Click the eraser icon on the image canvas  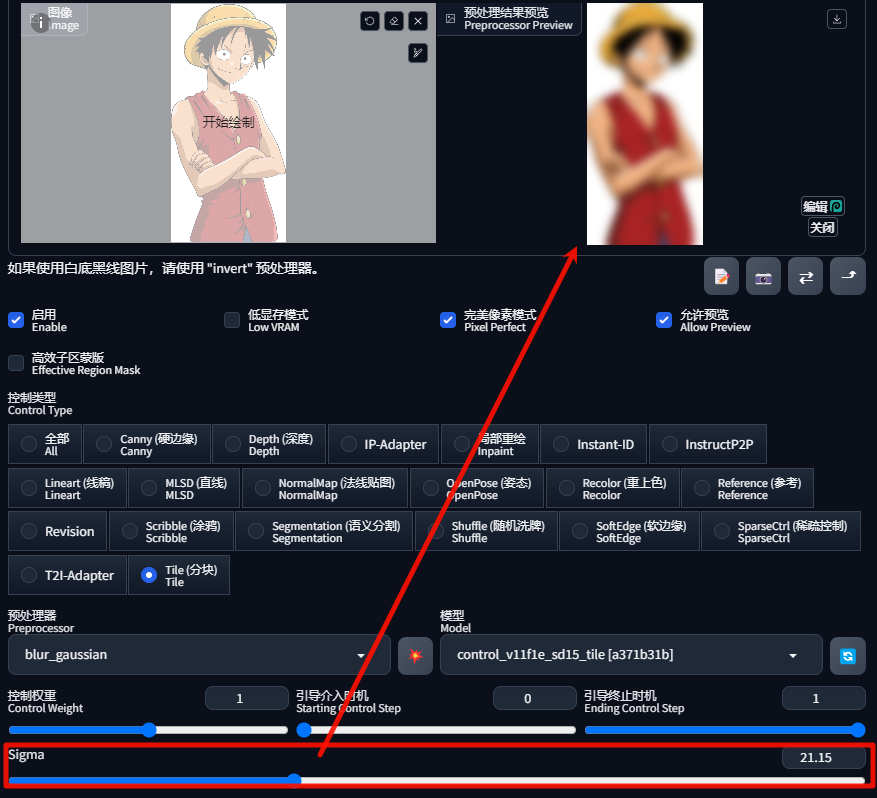(394, 21)
